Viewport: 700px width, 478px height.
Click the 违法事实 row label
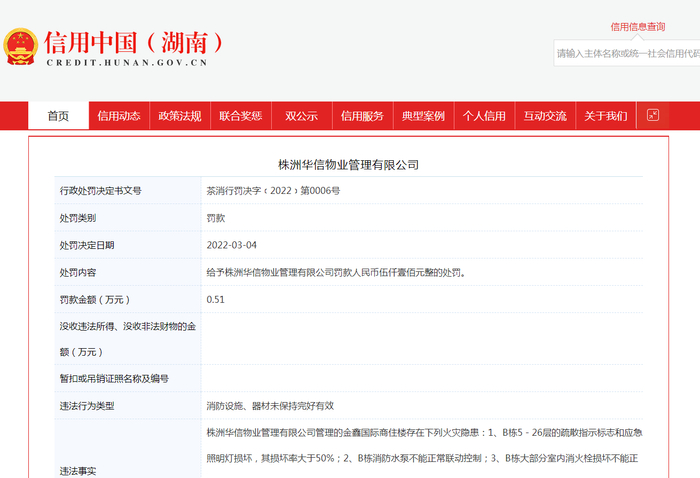(x=78, y=471)
